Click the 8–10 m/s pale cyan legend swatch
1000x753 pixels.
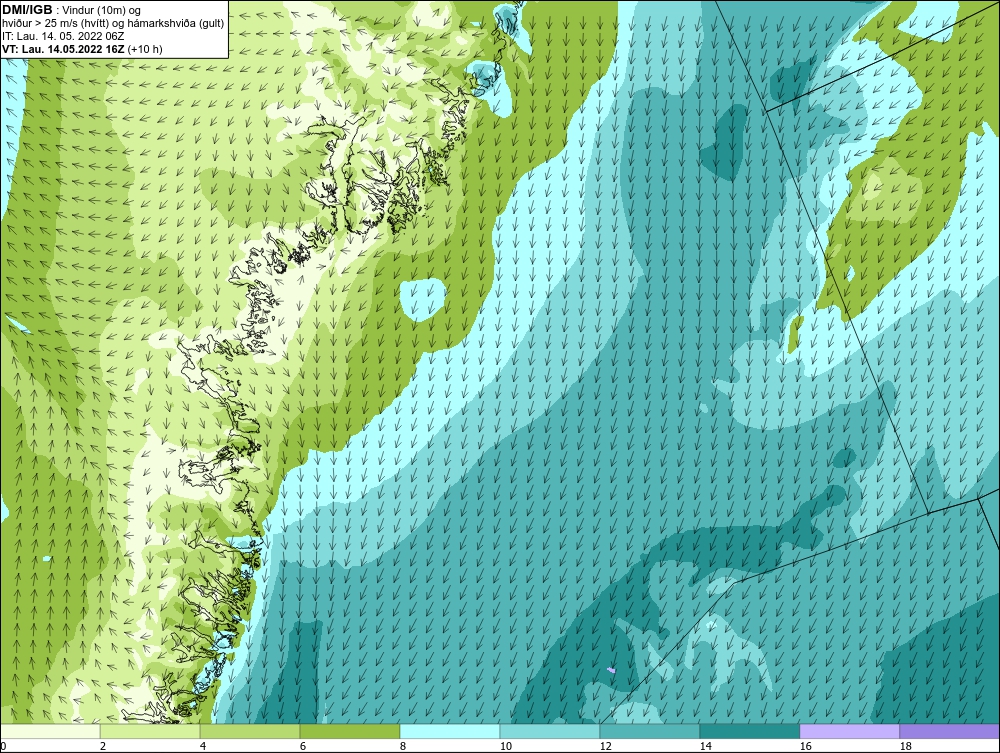(x=450, y=731)
